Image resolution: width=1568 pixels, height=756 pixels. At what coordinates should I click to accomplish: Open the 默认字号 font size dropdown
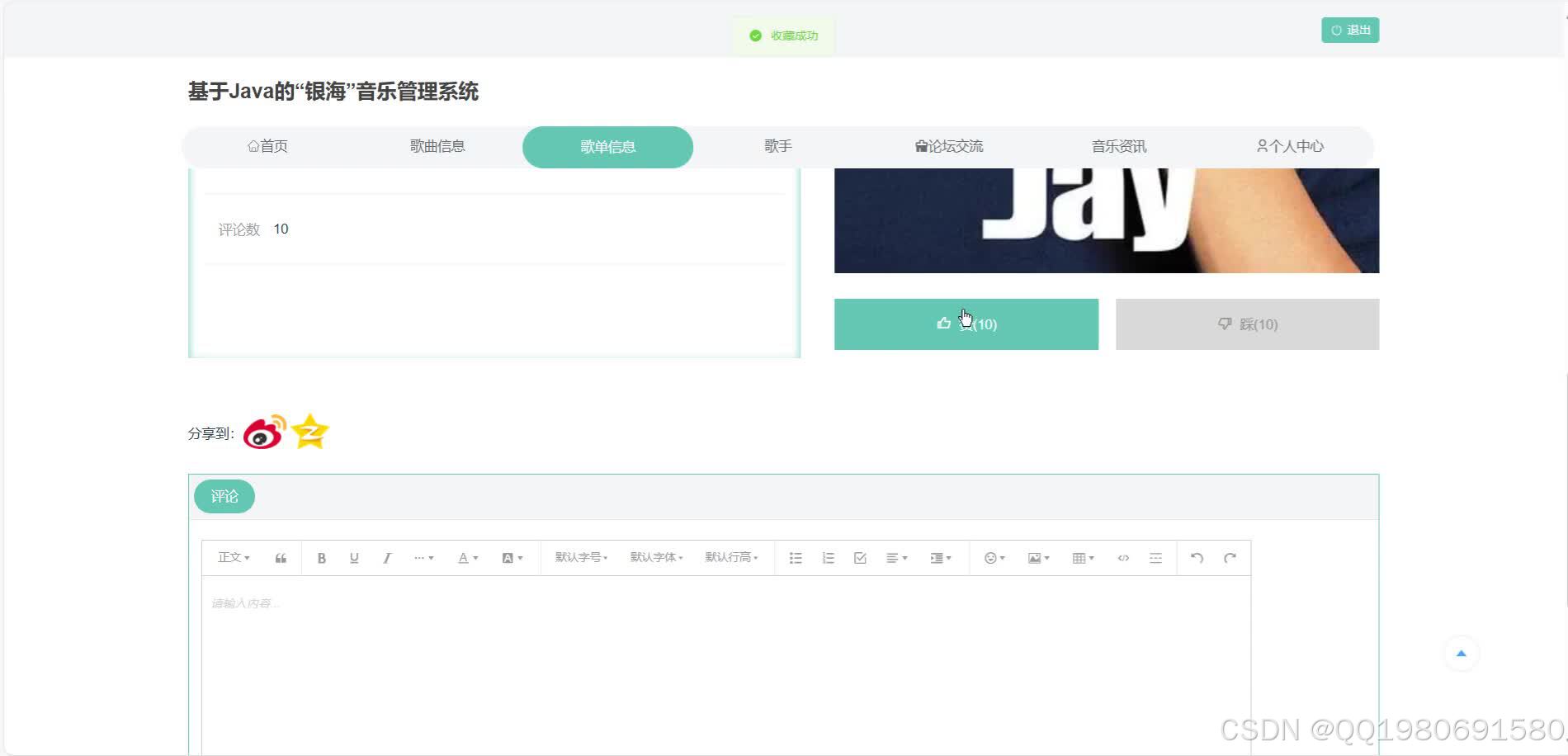click(x=580, y=557)
